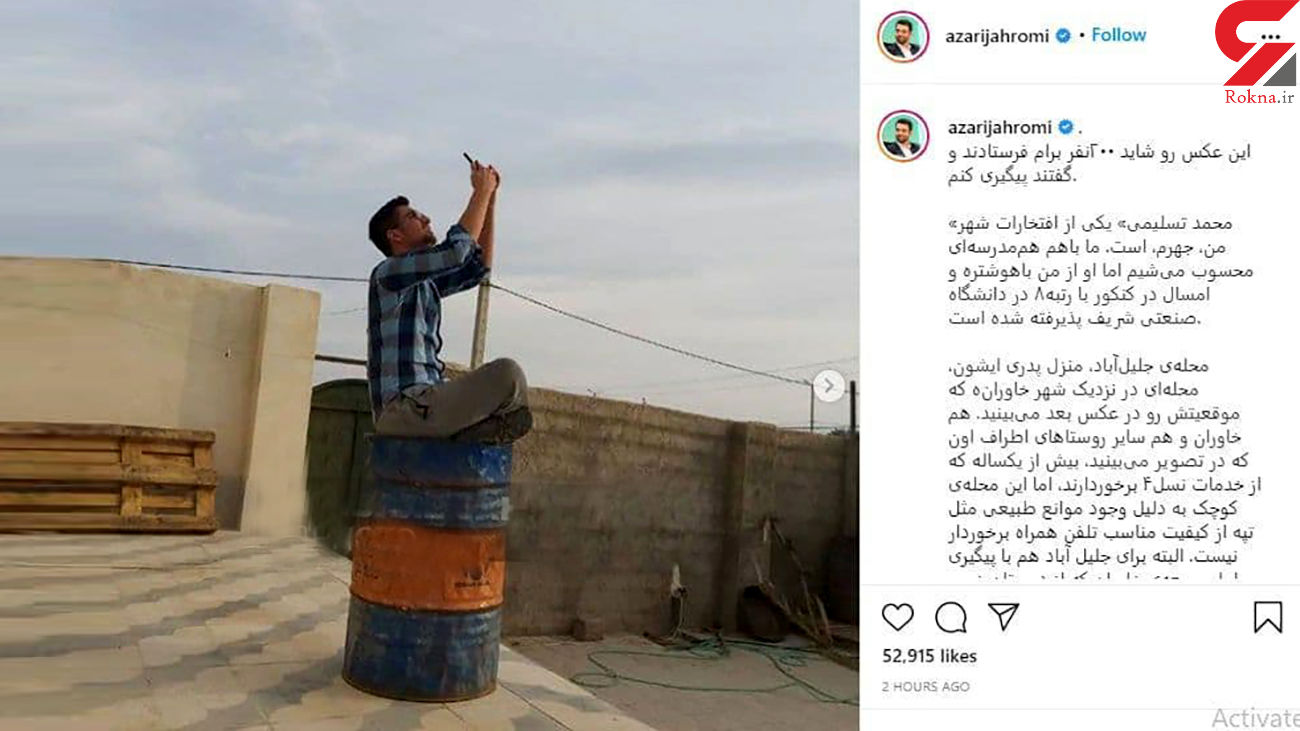This screenshot has width=1300, height=731.
Task: Click the blue and orange barrel in photo
Action: click(x=427, y=566)
